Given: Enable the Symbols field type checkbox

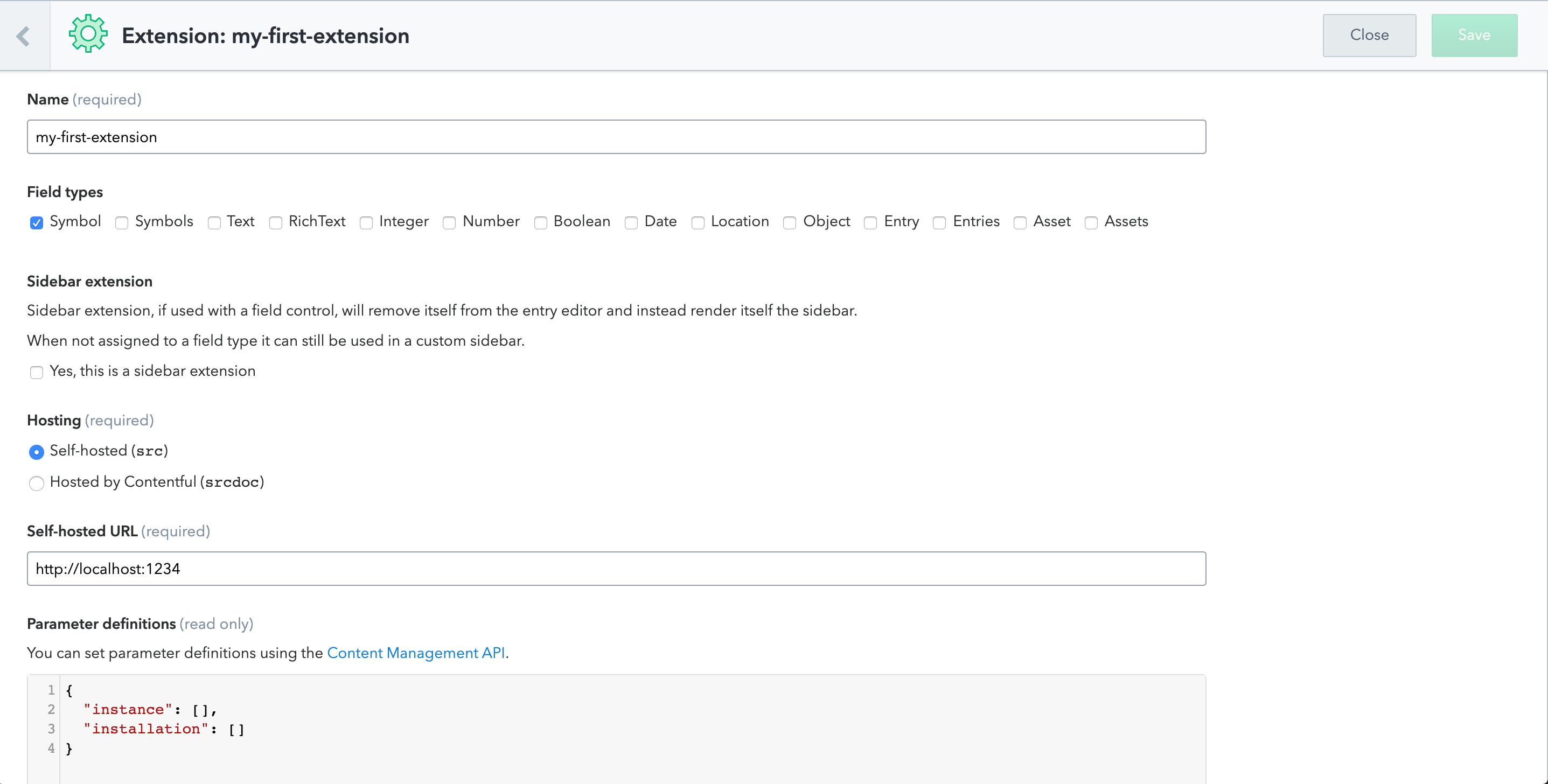Looking at the screenshot, I should [x=122, y=223].
